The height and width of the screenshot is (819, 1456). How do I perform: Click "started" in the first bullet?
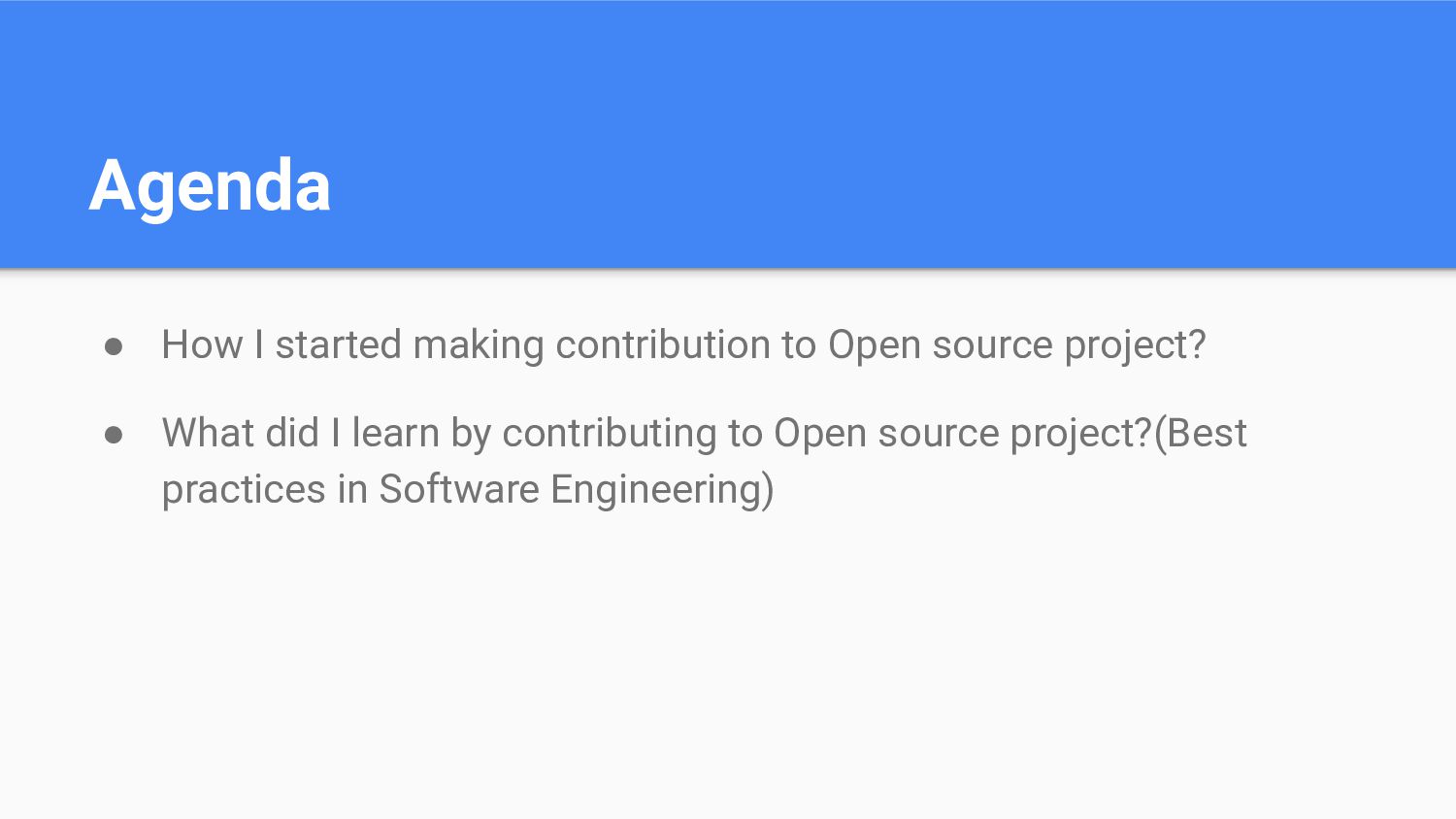pos(338,345)
